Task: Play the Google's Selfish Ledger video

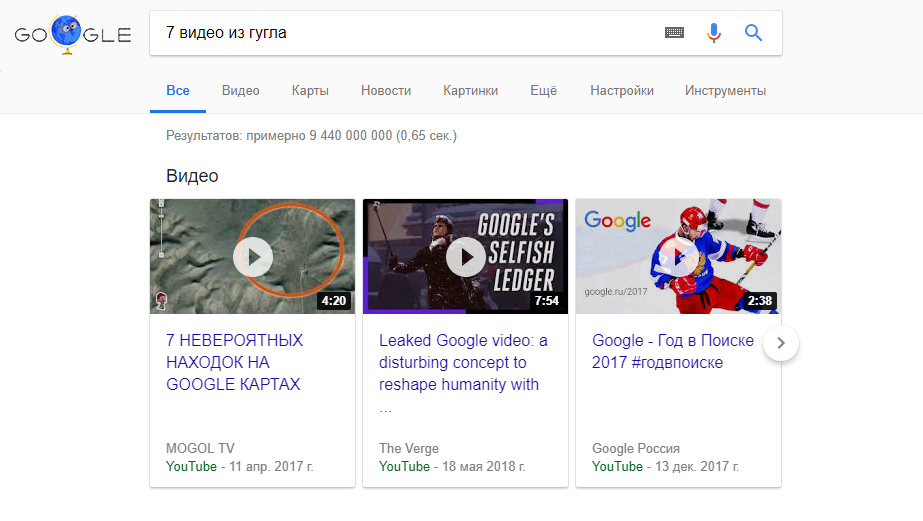Action: tap(466, 257)
